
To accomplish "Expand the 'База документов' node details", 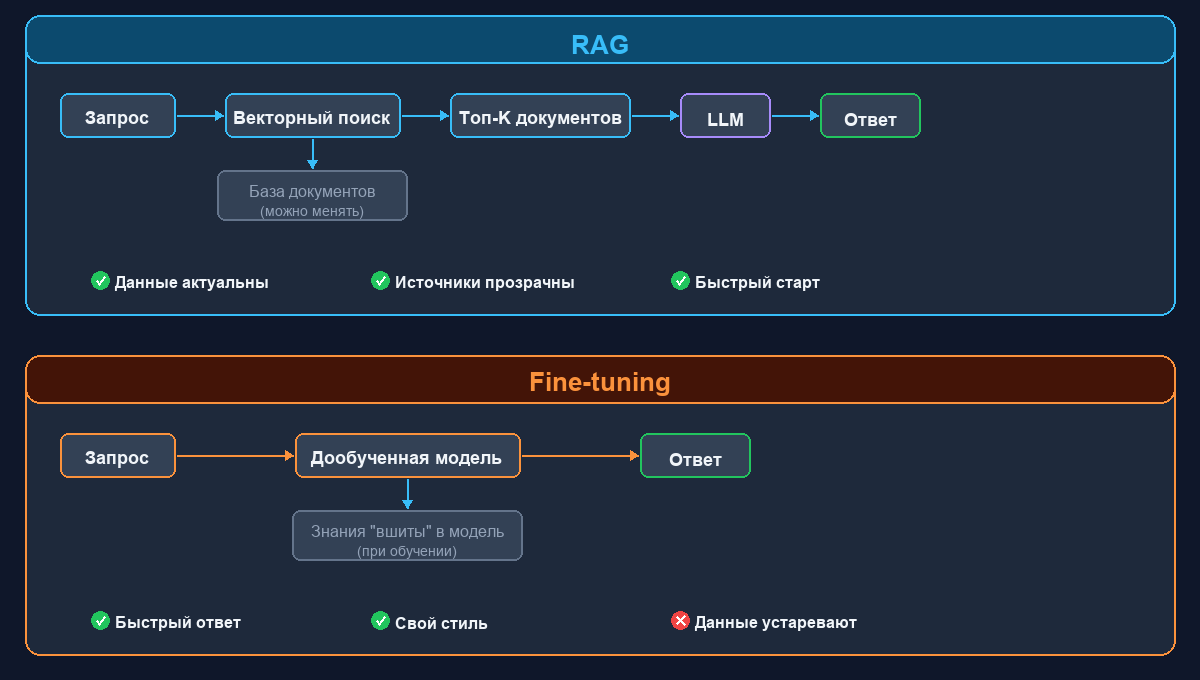I will click(x=312, y=195).
